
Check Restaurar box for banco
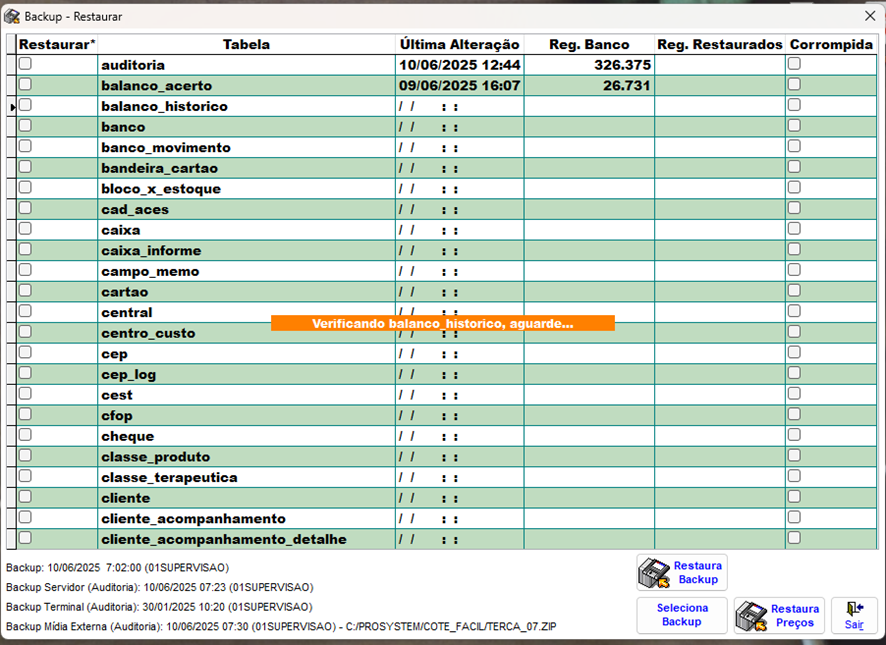25,125
